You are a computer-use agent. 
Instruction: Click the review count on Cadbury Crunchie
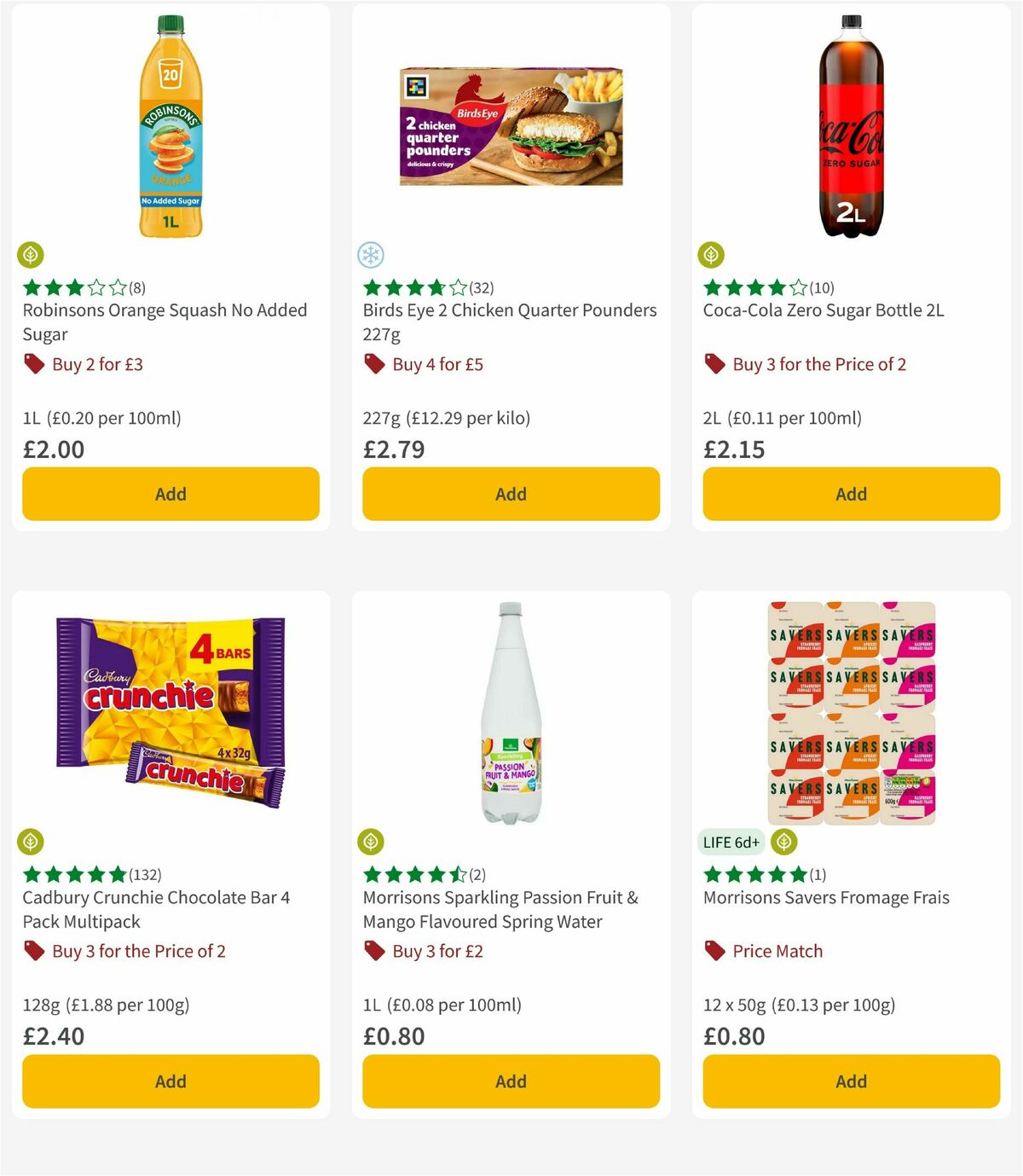(x=147, y=874)
